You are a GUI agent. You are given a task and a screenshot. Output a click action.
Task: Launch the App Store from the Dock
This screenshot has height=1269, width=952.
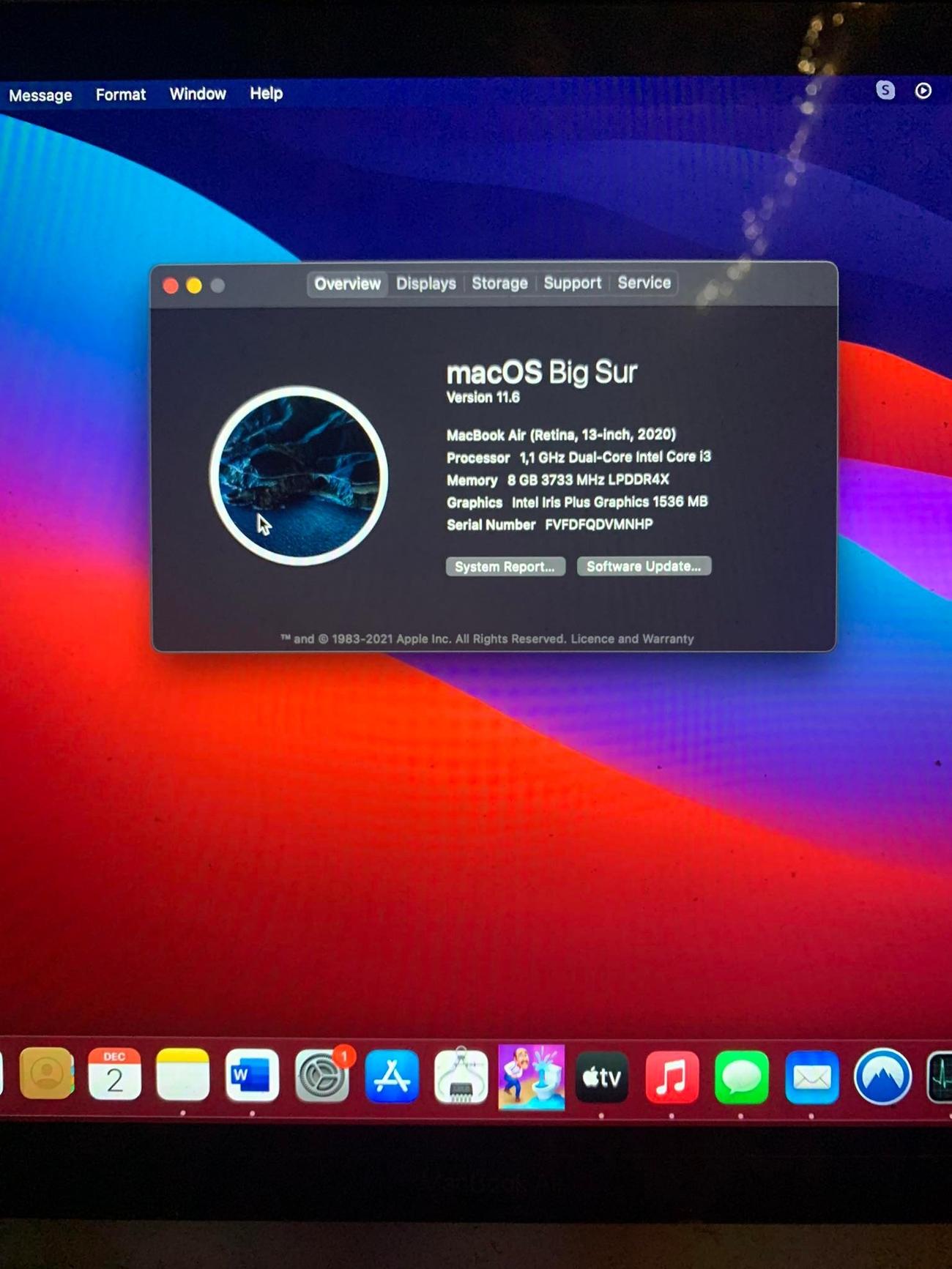point(392,1076)
